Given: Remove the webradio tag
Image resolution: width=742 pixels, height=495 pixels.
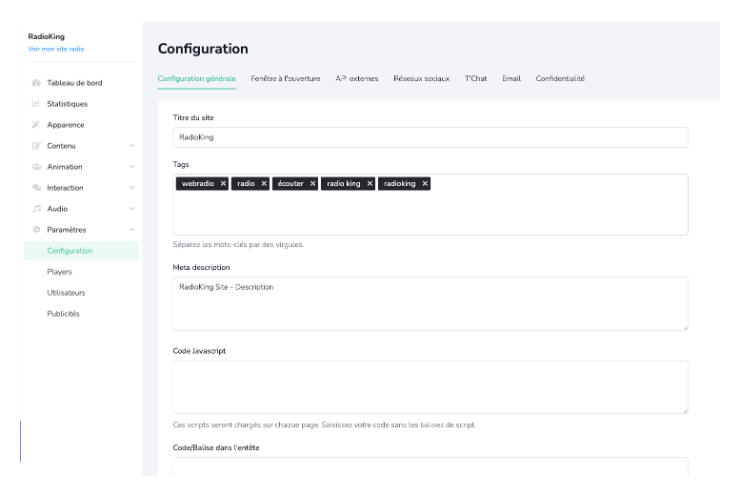Looking at the screenshot, I should pos(223,184).
